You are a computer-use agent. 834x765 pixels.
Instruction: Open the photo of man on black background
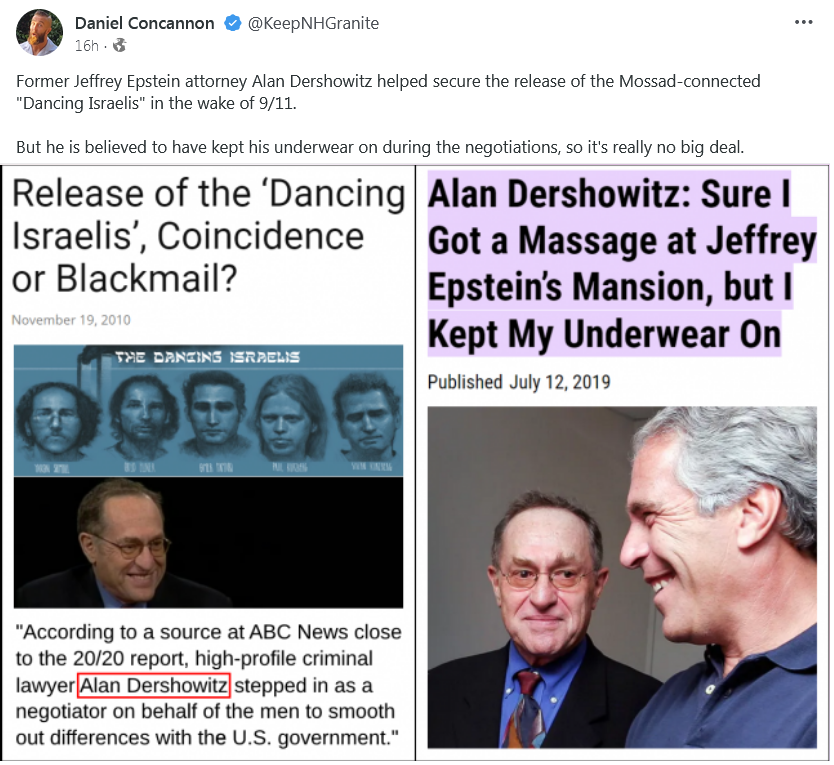(x=208, y=542)
